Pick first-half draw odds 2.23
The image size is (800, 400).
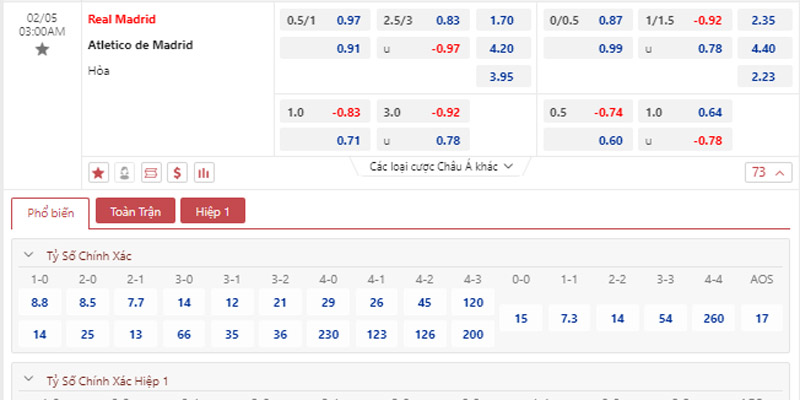pyautogui.click(x=765, y=77)
